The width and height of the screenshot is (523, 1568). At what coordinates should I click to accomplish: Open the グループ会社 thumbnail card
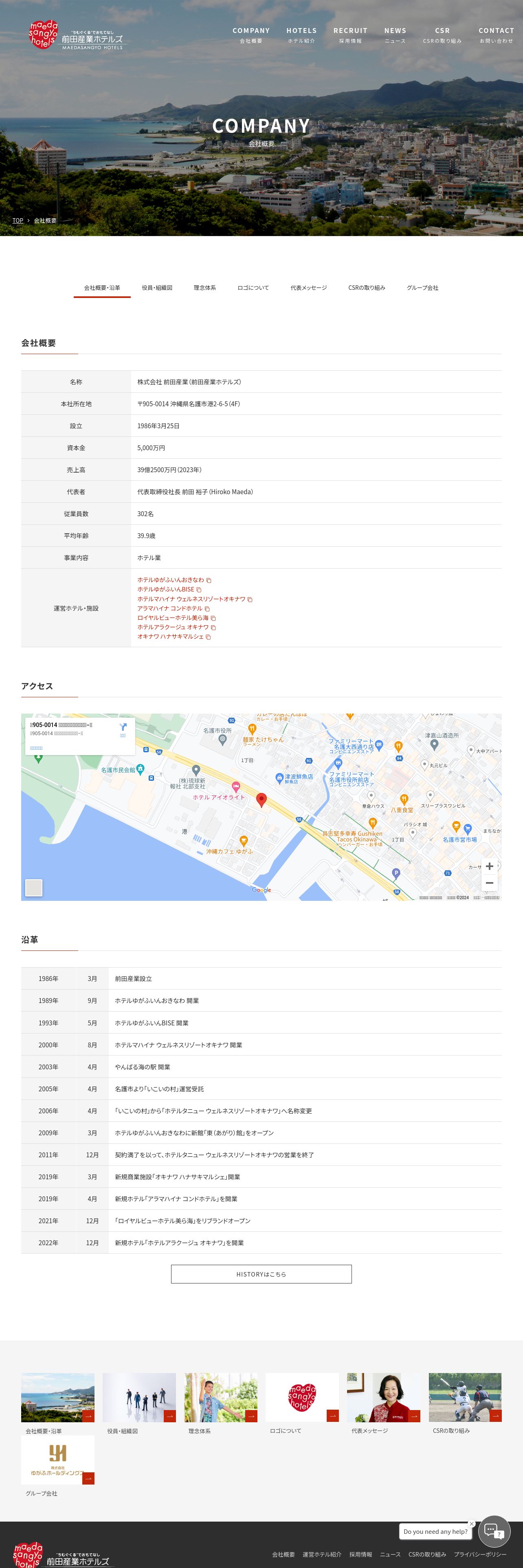coord(58,1466)
